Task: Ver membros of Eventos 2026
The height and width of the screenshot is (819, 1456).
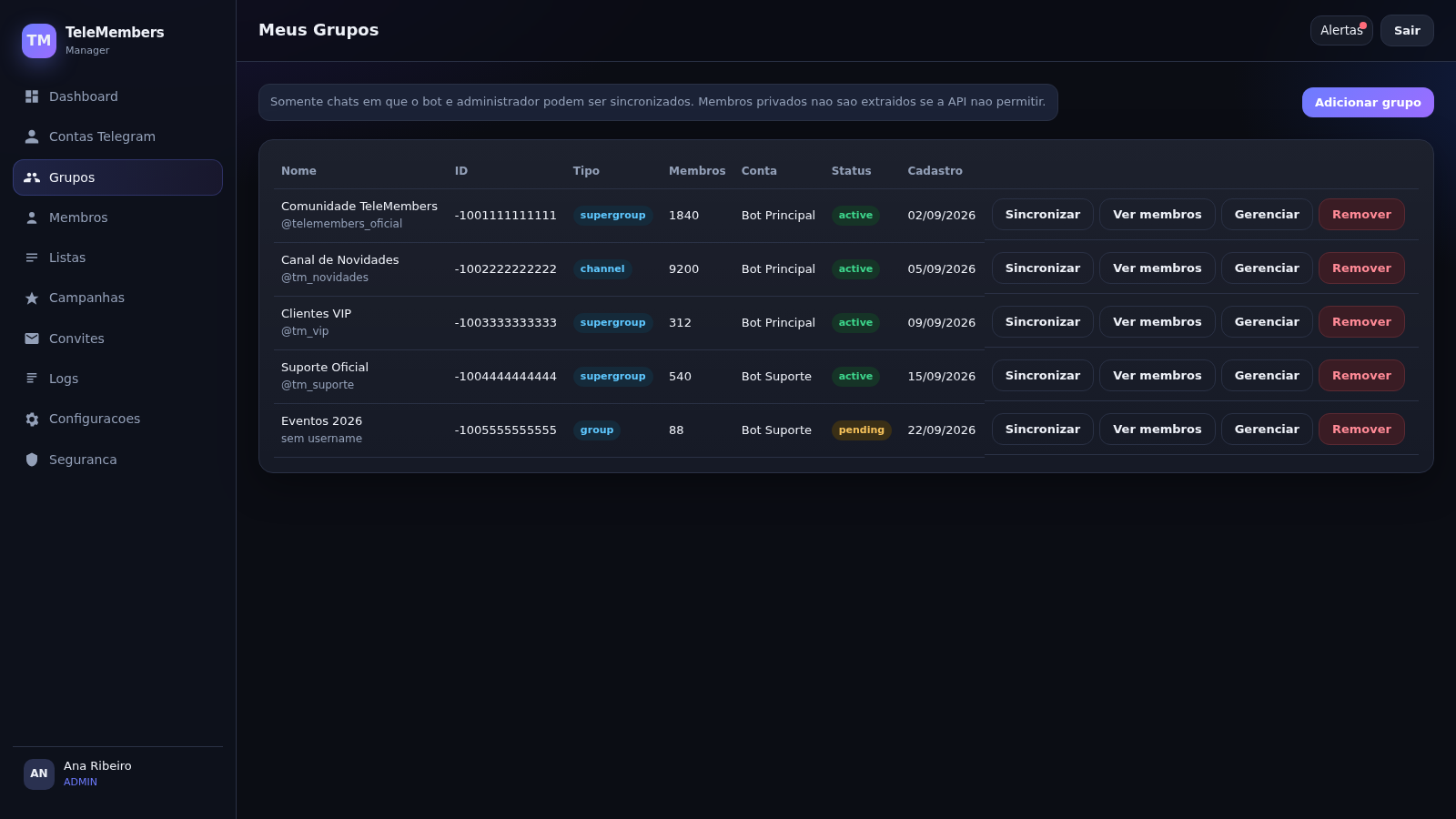Action: click(x=1158, y=430)
